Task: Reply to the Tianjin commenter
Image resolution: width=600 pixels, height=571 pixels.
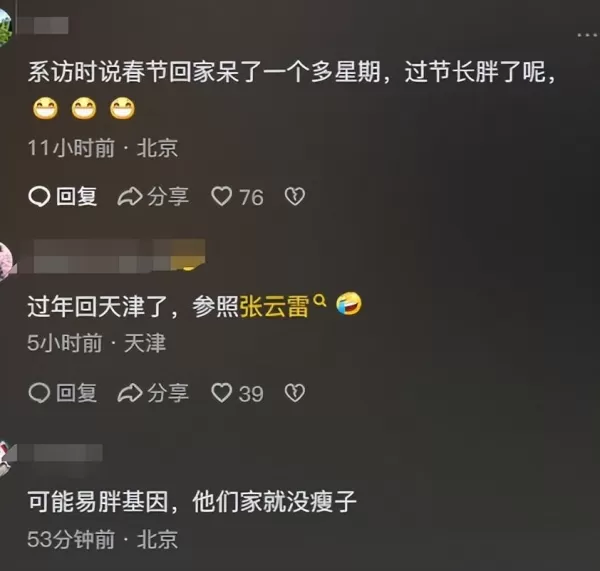Action: pos(62,393)
